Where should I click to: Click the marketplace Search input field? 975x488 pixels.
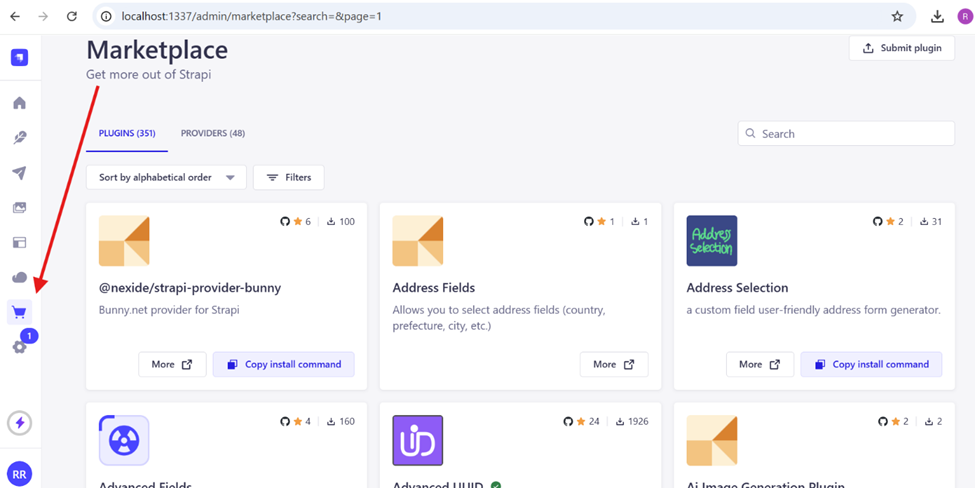[853, 134]
